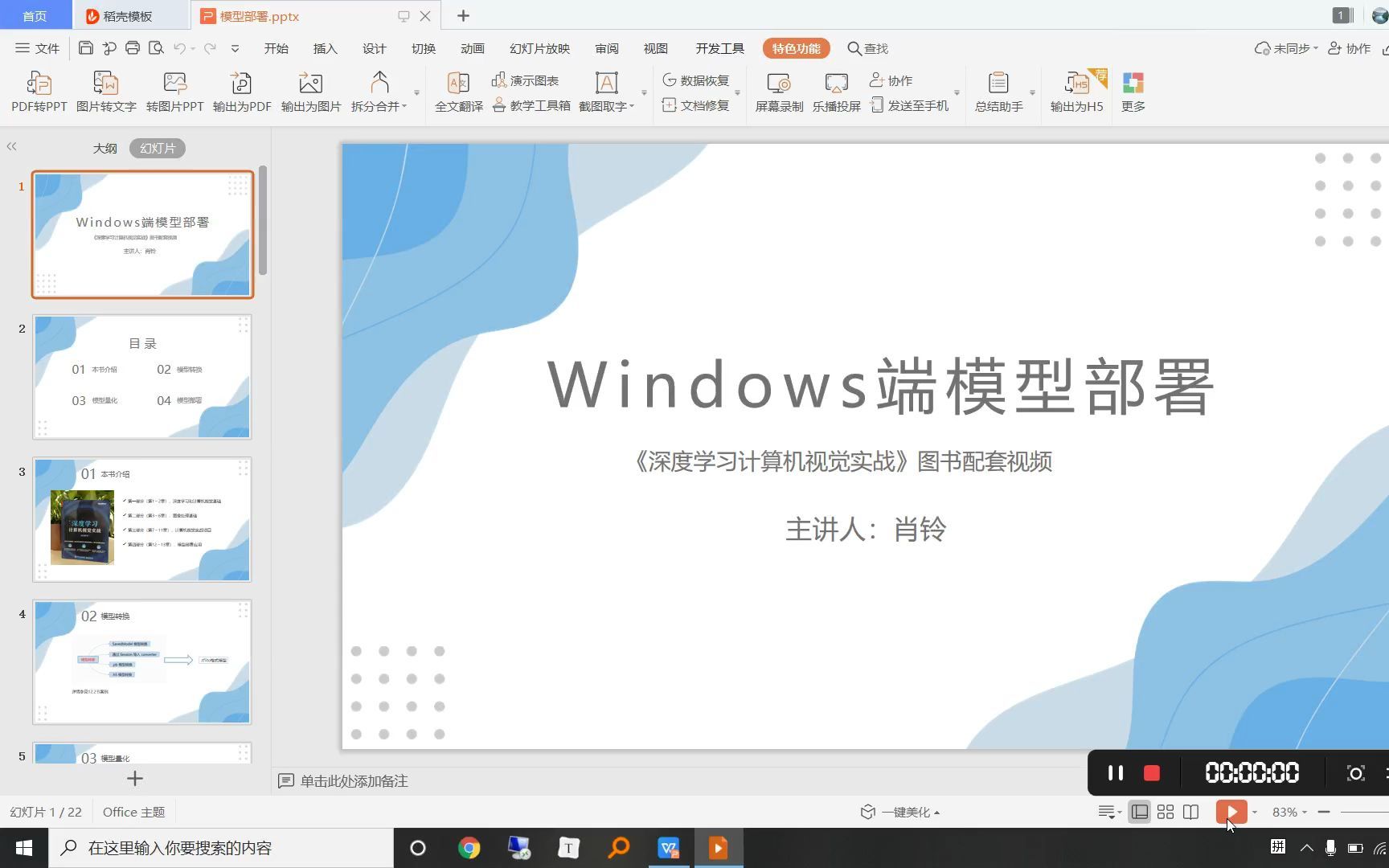Start slideshow with orange play button

click(x=1231, y=812)
